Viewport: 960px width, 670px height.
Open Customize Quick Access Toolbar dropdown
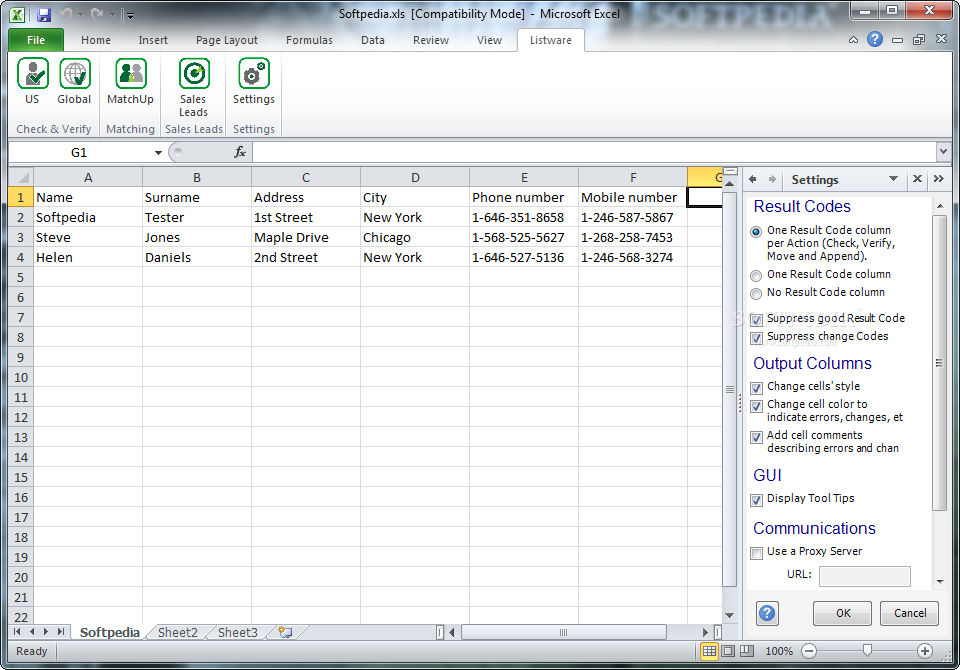click(130, 15)
